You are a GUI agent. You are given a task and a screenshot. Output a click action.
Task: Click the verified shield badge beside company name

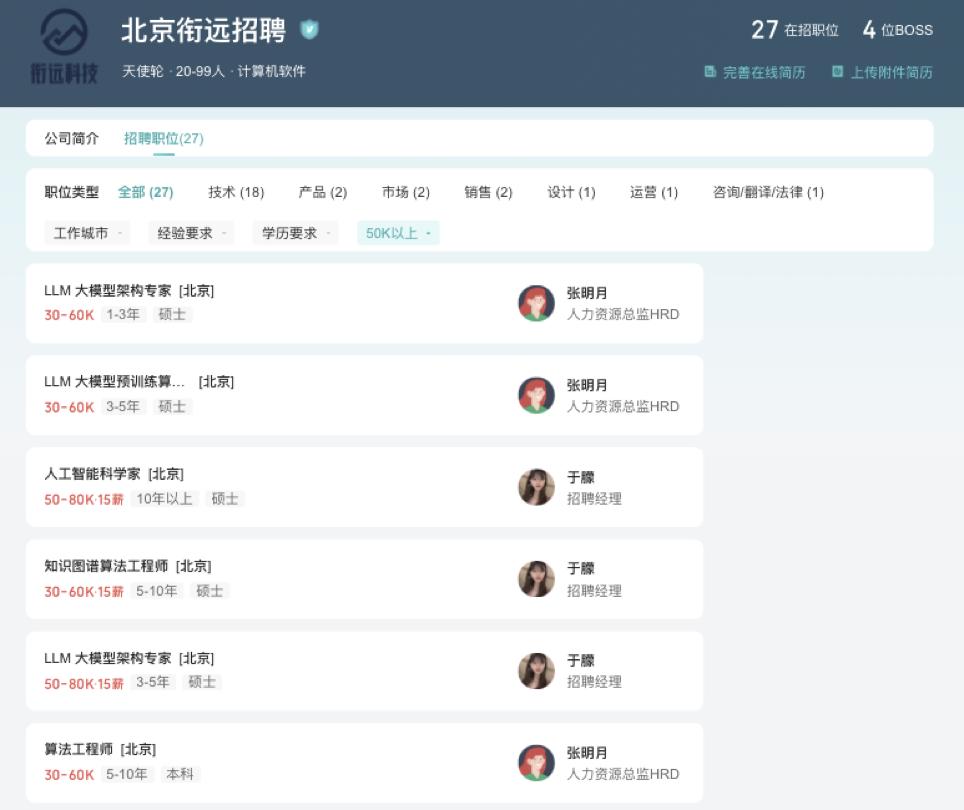pyautogui.click(x=310, y=30)
